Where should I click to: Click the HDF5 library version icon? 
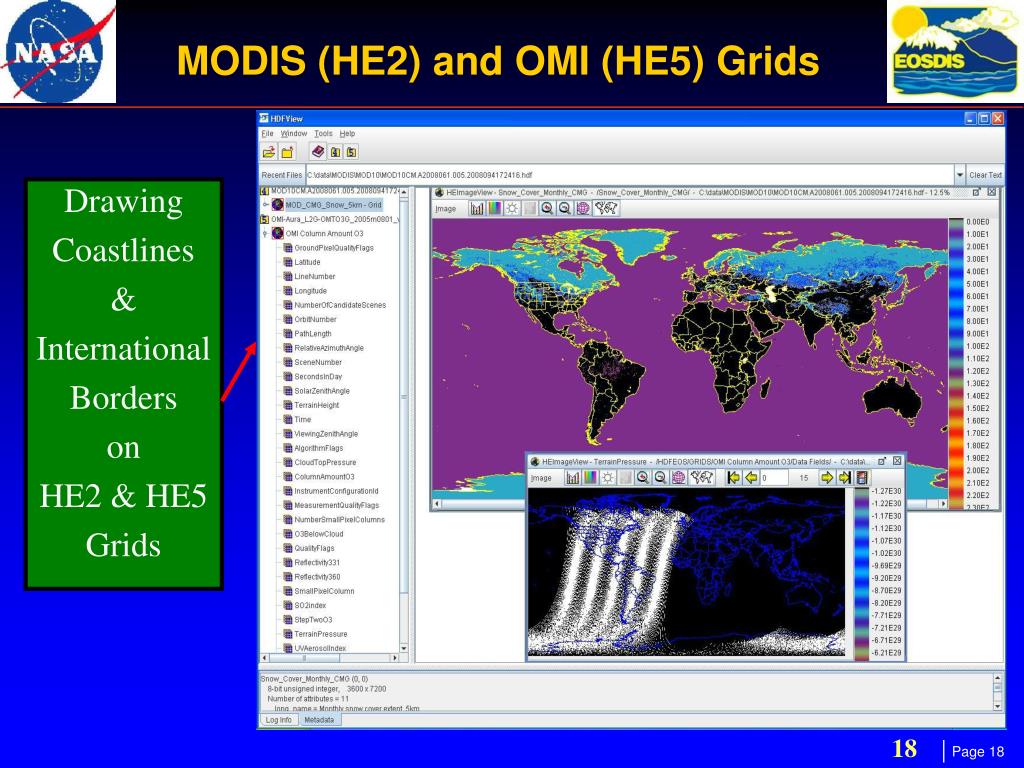pyautogui.click(x=351, y=152)
